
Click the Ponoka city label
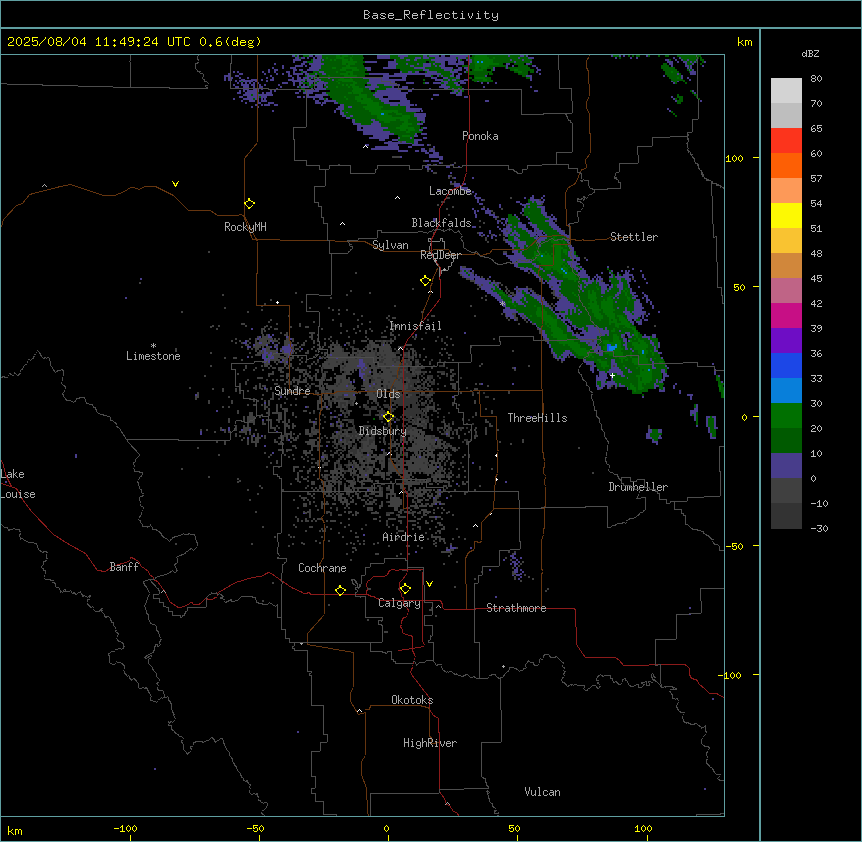[x=480, y=136]
